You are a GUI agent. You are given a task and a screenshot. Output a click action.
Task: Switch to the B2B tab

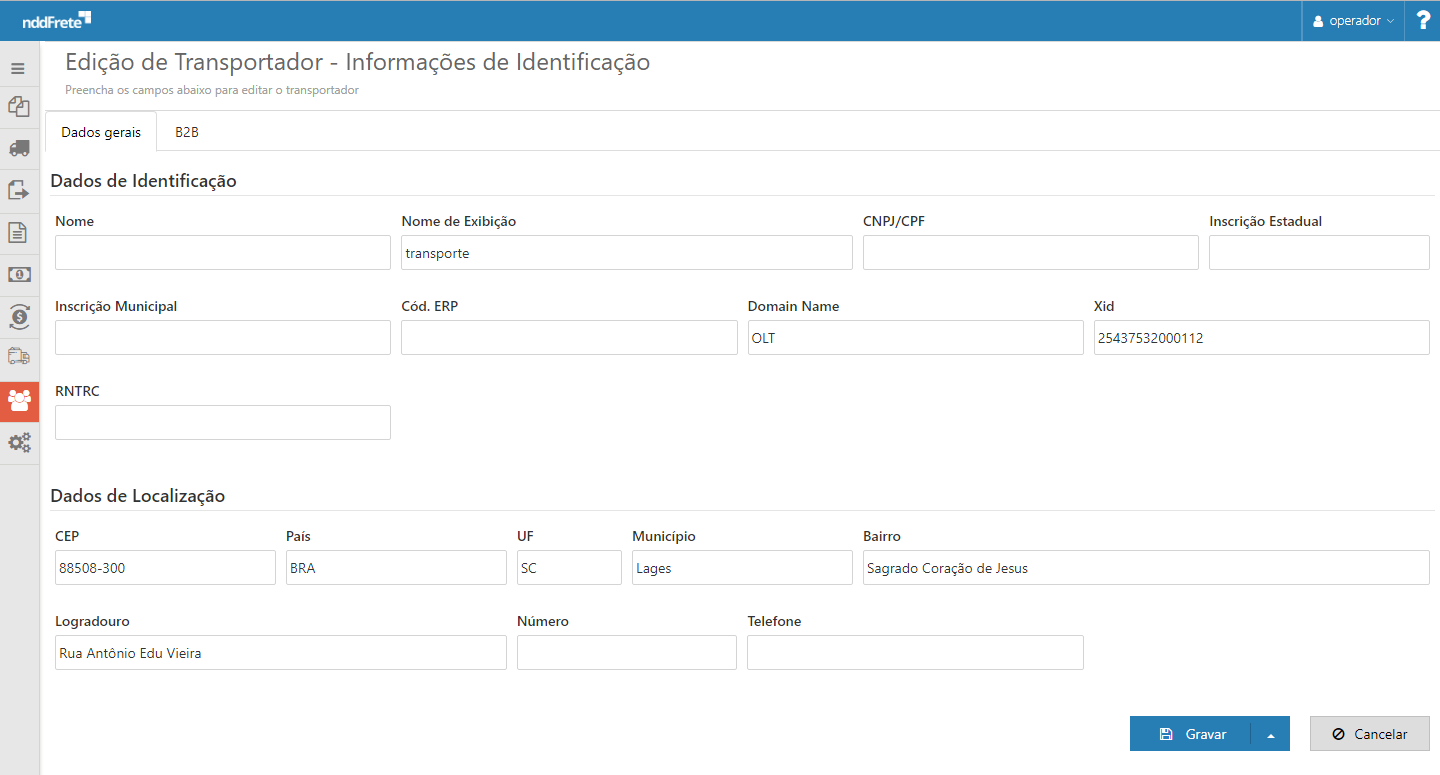187,132
